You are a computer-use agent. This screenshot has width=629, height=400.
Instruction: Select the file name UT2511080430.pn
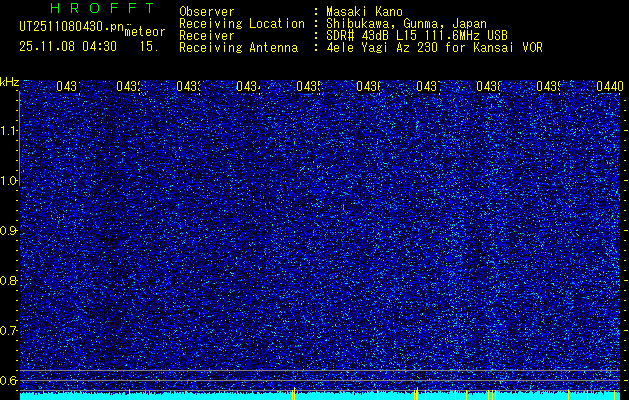click(x=71, y=27)
